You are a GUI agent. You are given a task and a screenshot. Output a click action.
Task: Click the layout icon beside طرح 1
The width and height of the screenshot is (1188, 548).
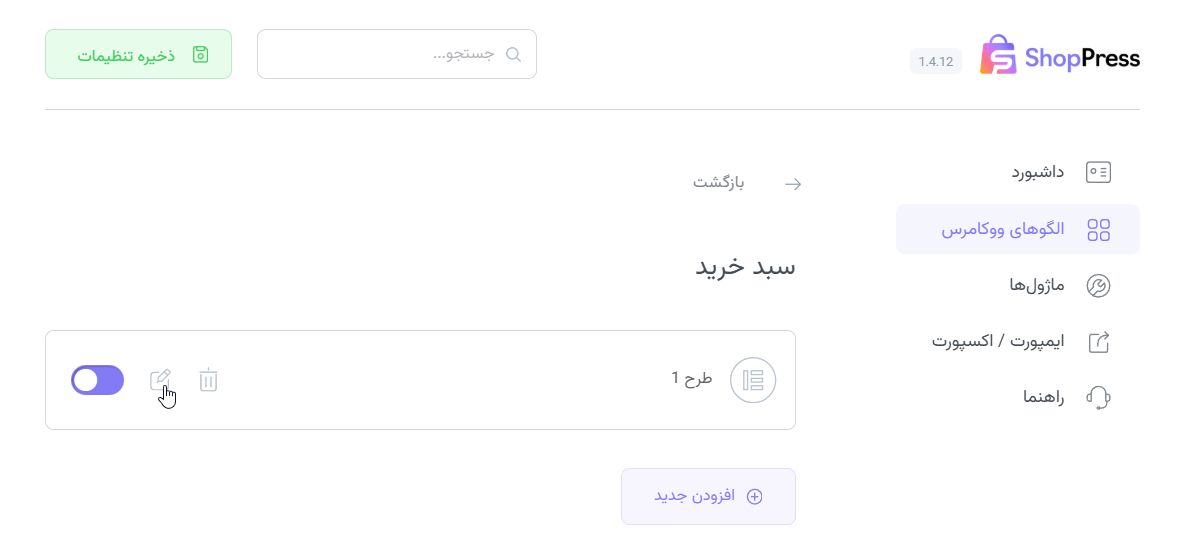point(753,380)
